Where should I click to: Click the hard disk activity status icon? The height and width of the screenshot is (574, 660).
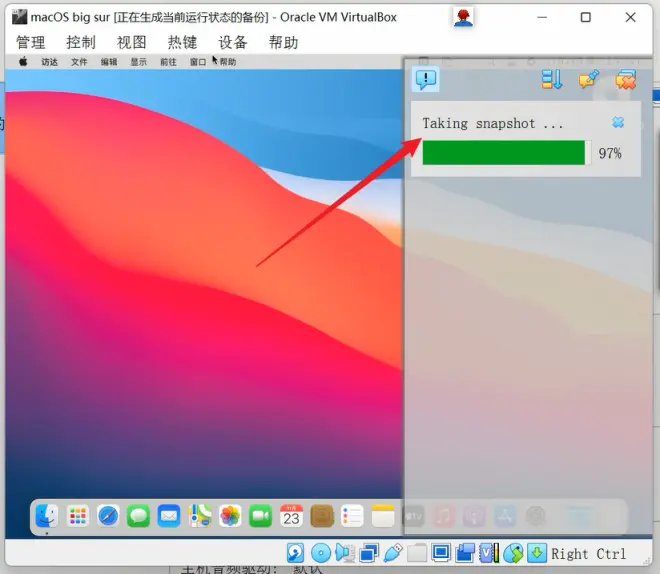[295, 553]
